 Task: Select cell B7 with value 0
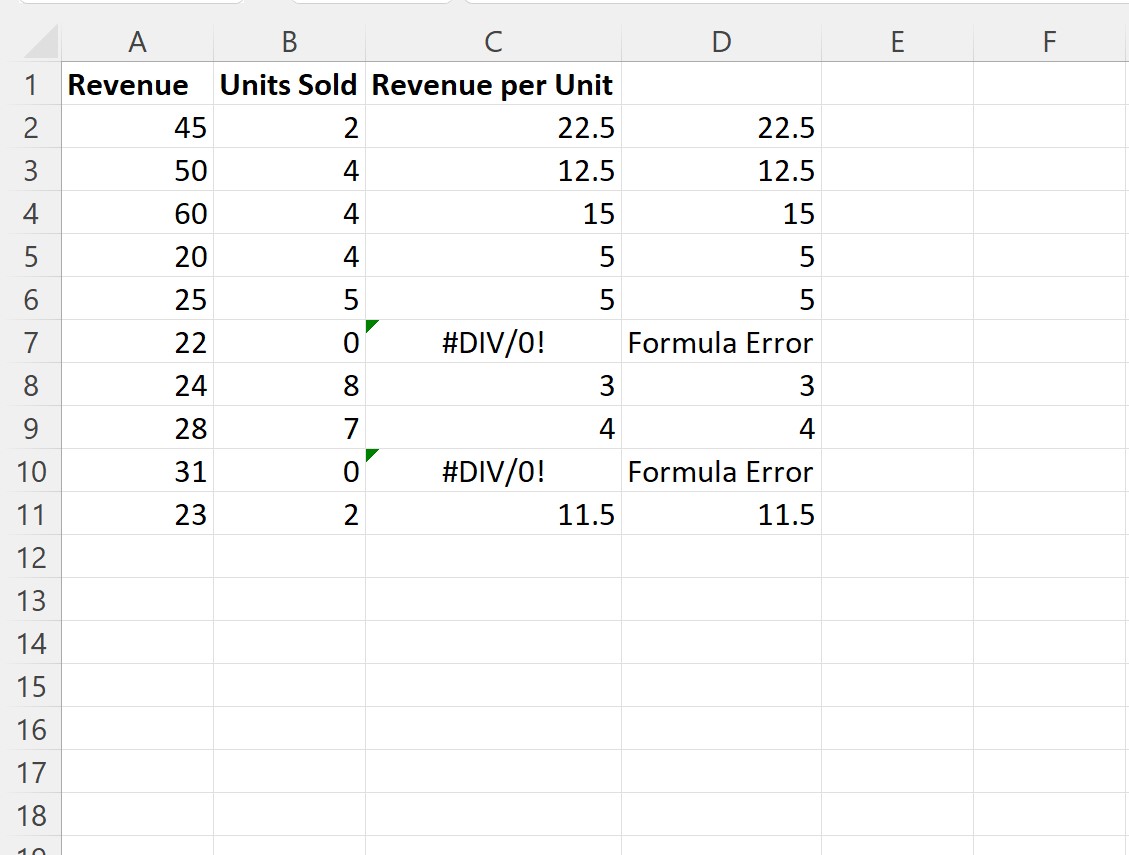[289, 342]
